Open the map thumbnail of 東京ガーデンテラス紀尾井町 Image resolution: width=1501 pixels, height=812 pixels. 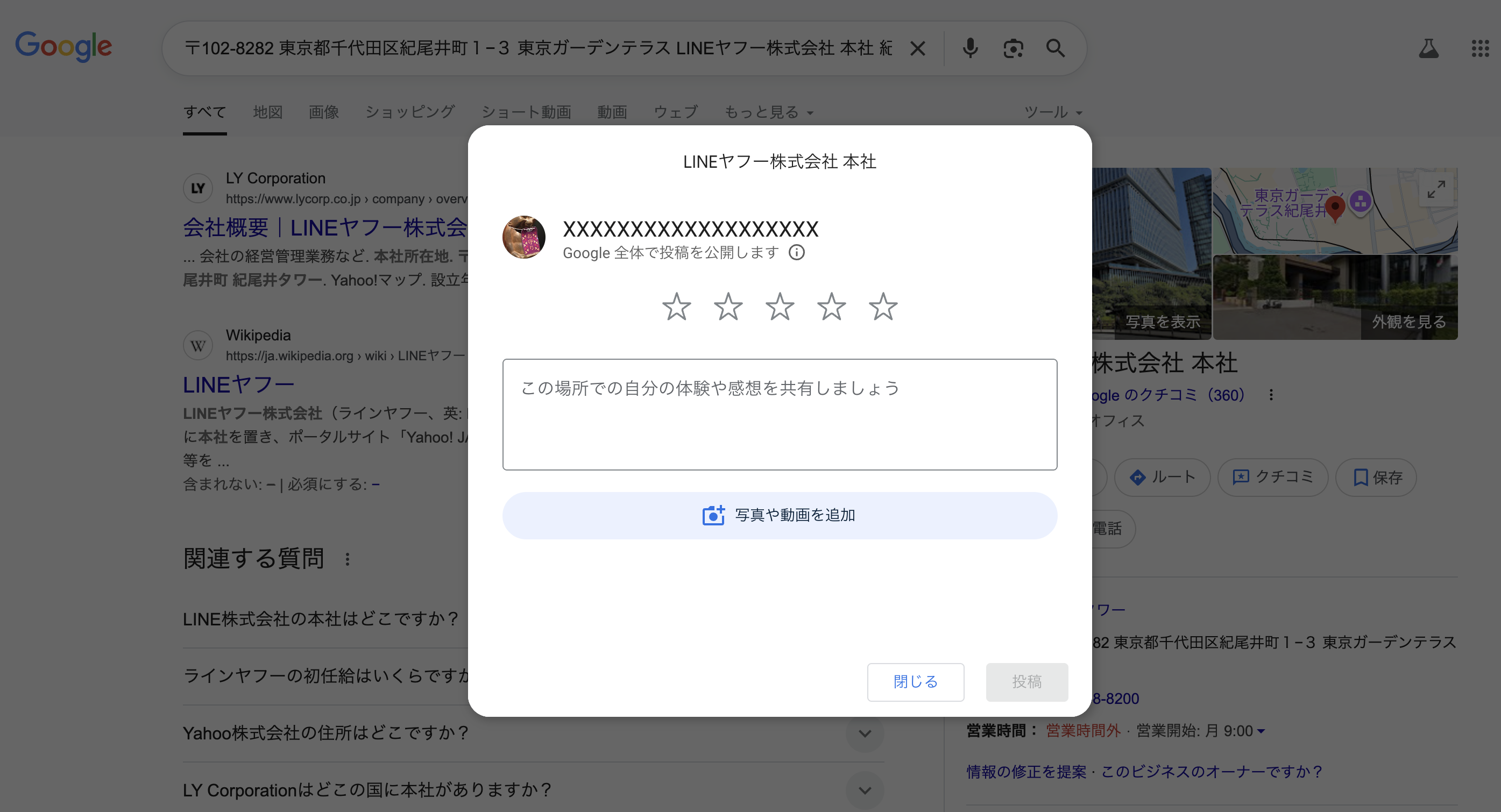[x=1335, y=211]
